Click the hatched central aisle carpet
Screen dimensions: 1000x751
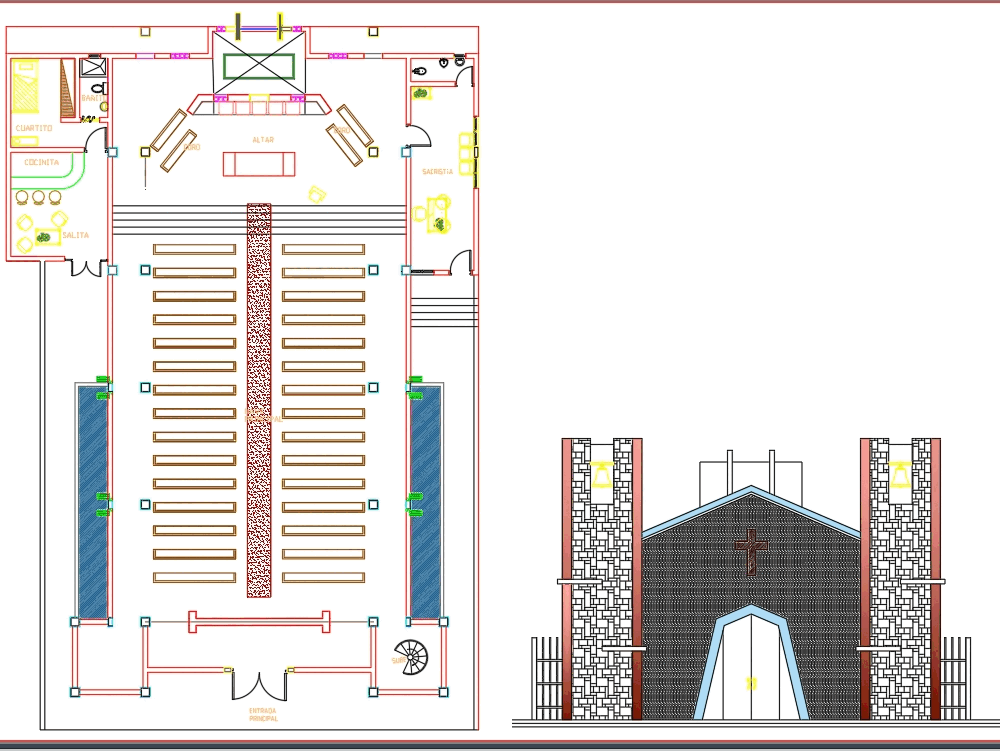point(256,450)
